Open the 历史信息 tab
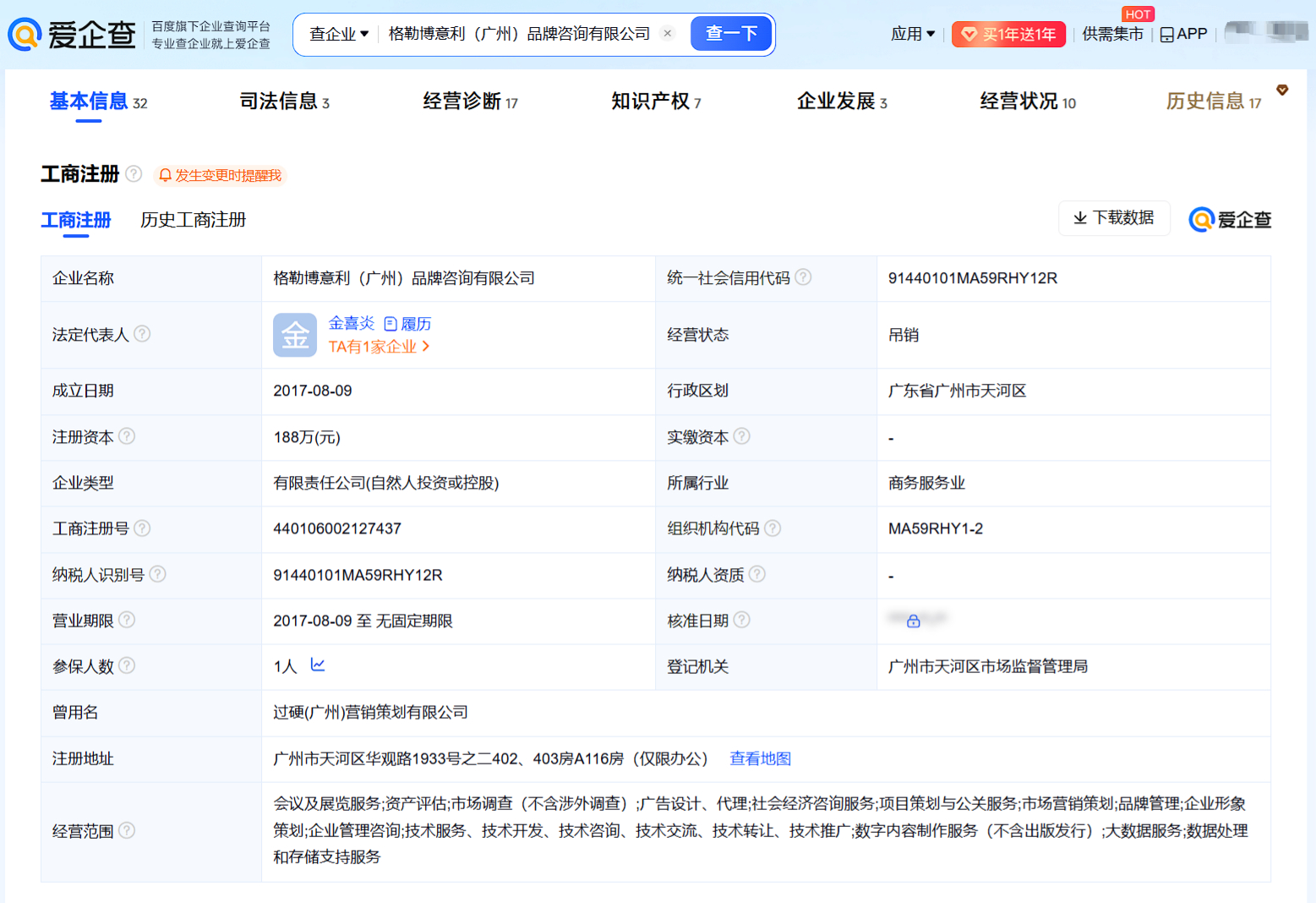The height and width of the screenshot is (903, 1316). click(1214, 101)
